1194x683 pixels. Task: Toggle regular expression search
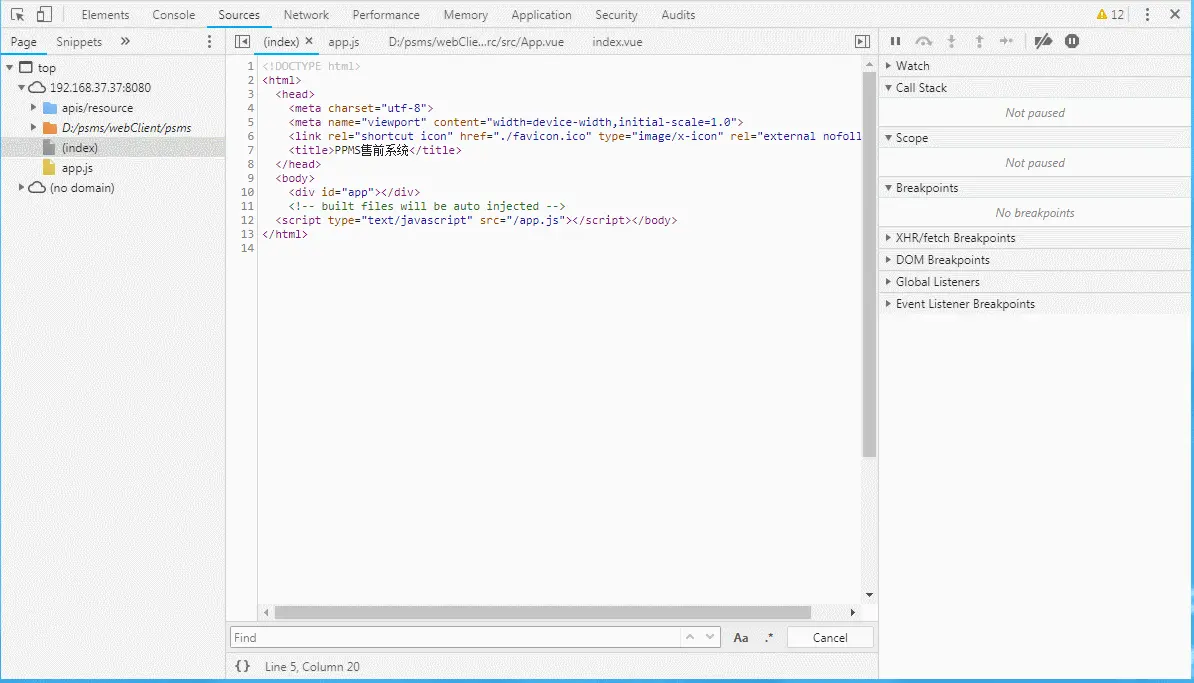click(x=769, y=637)
